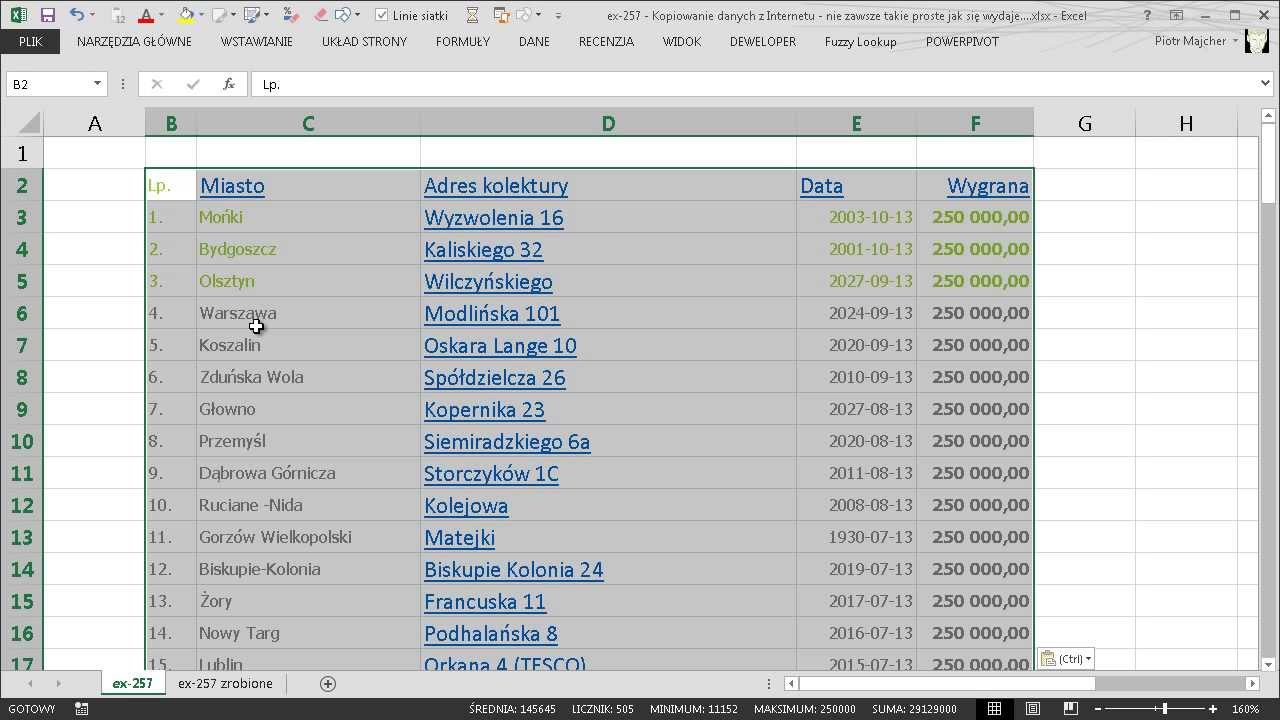
Task: Switch to NARZĘDZIA GŁÓWNE ribbon tab
Action: (x=134, y=42)
